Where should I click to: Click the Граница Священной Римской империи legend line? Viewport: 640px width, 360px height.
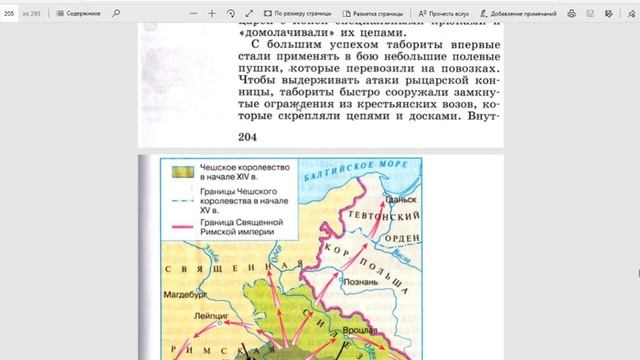[182, 227]
